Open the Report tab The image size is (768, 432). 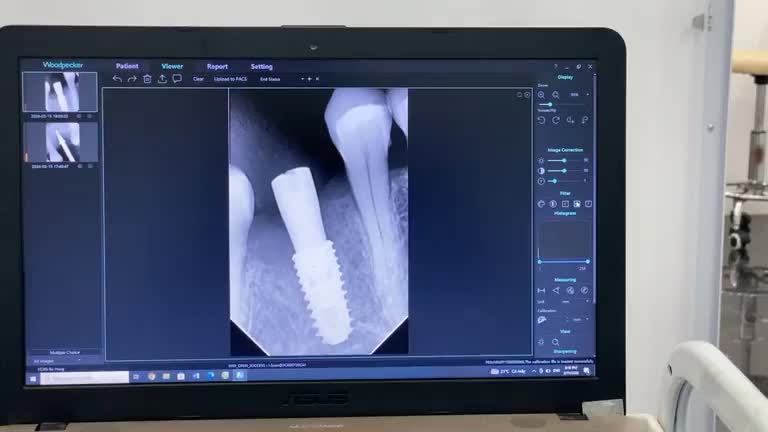point(217,67)
